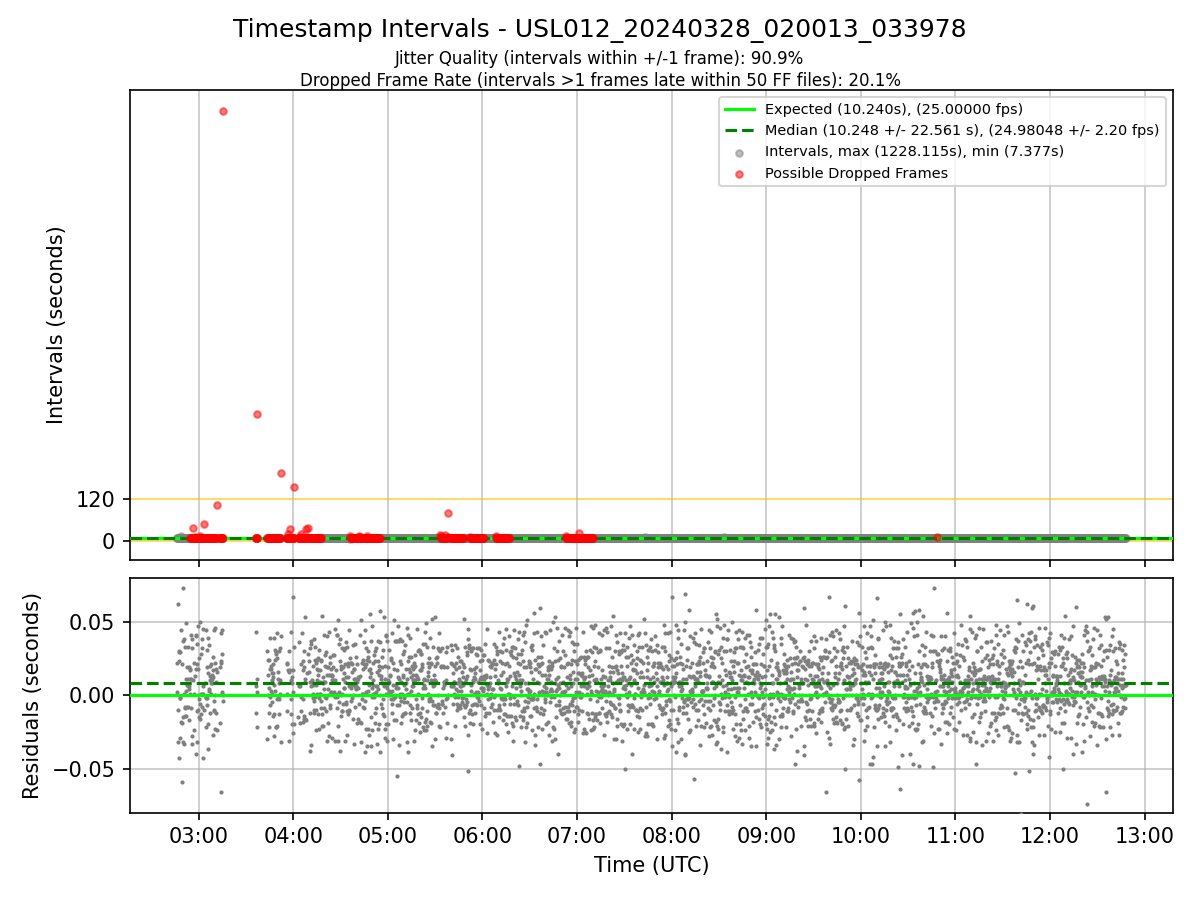
Task: Click the 'Intervals (seconds)' y-axis label
Action: pos(56,325)
